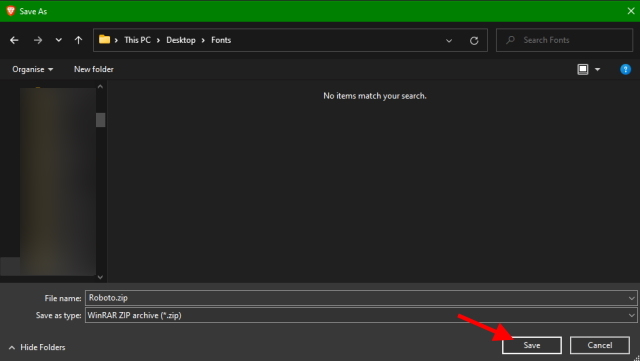Click the Back navigation arrow

pyautogui.click(x=14, y=40)
